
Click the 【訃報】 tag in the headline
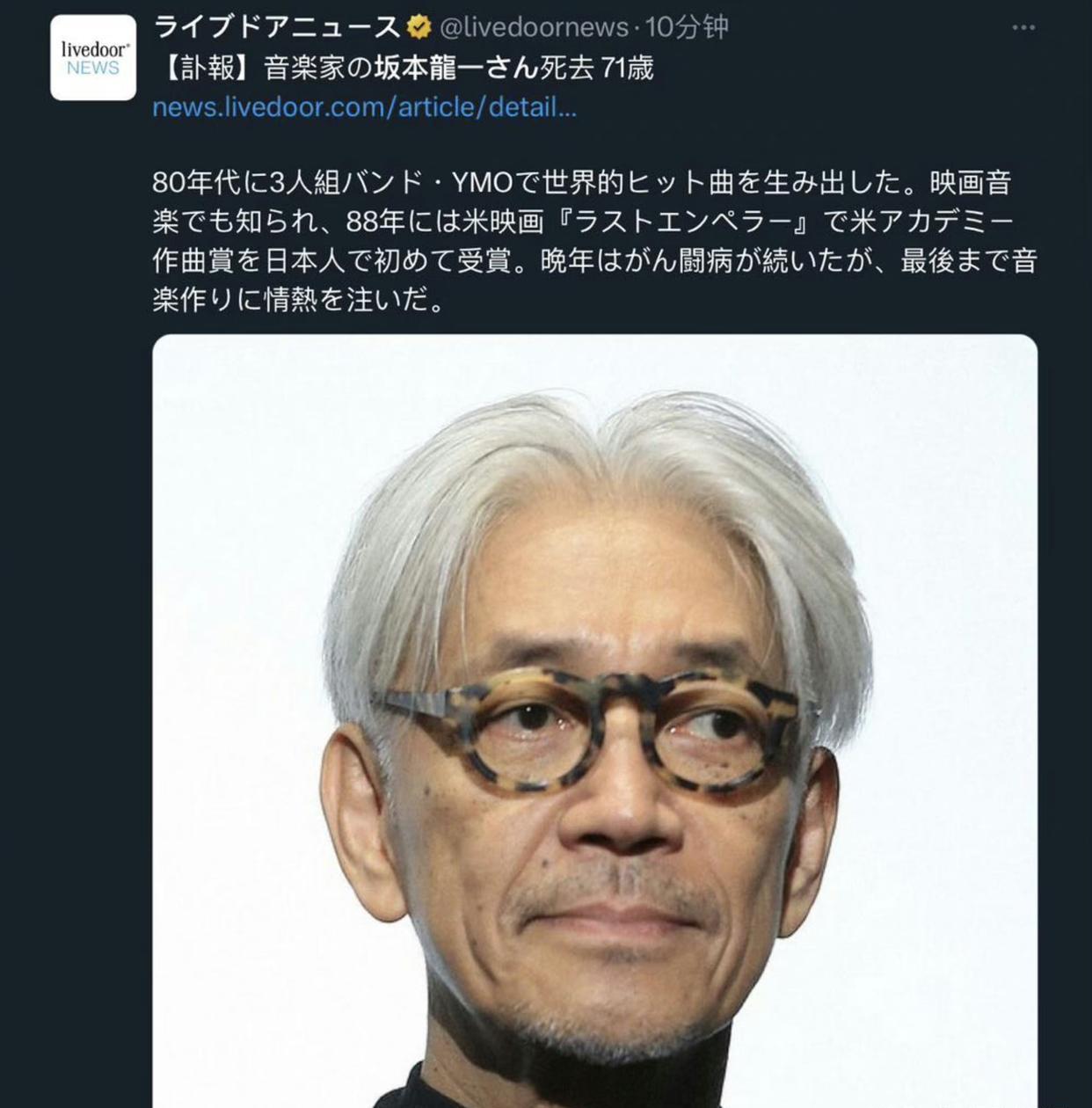click(207, 68)
